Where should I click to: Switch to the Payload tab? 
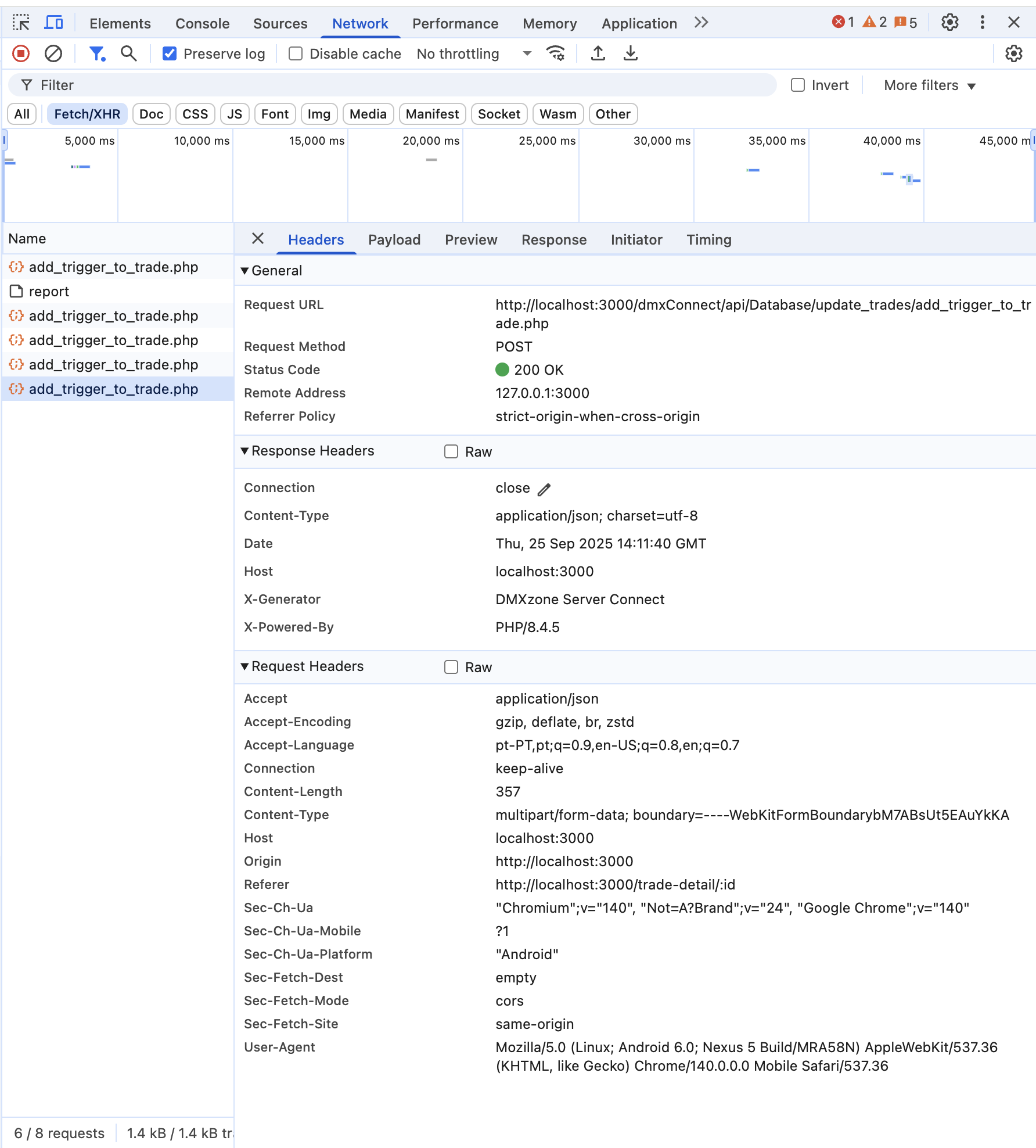coord(394,240)
